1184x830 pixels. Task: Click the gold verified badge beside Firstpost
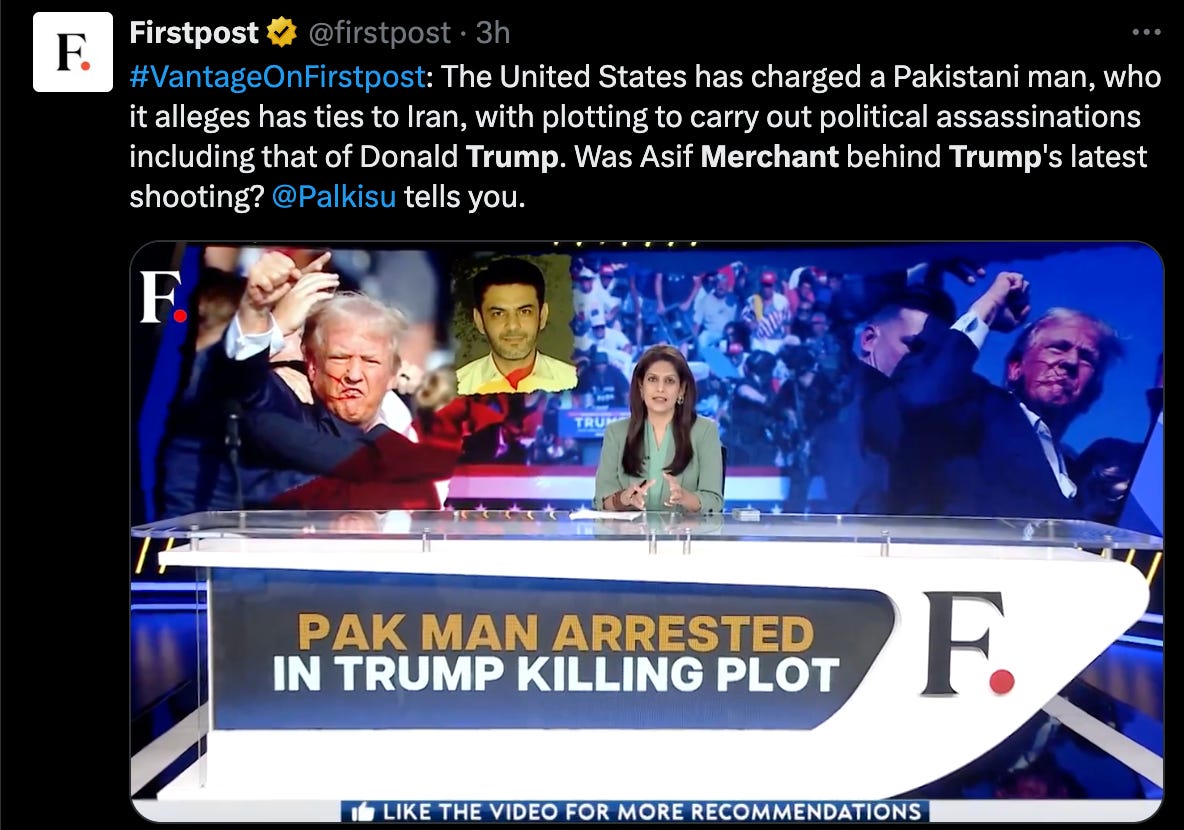282,32
